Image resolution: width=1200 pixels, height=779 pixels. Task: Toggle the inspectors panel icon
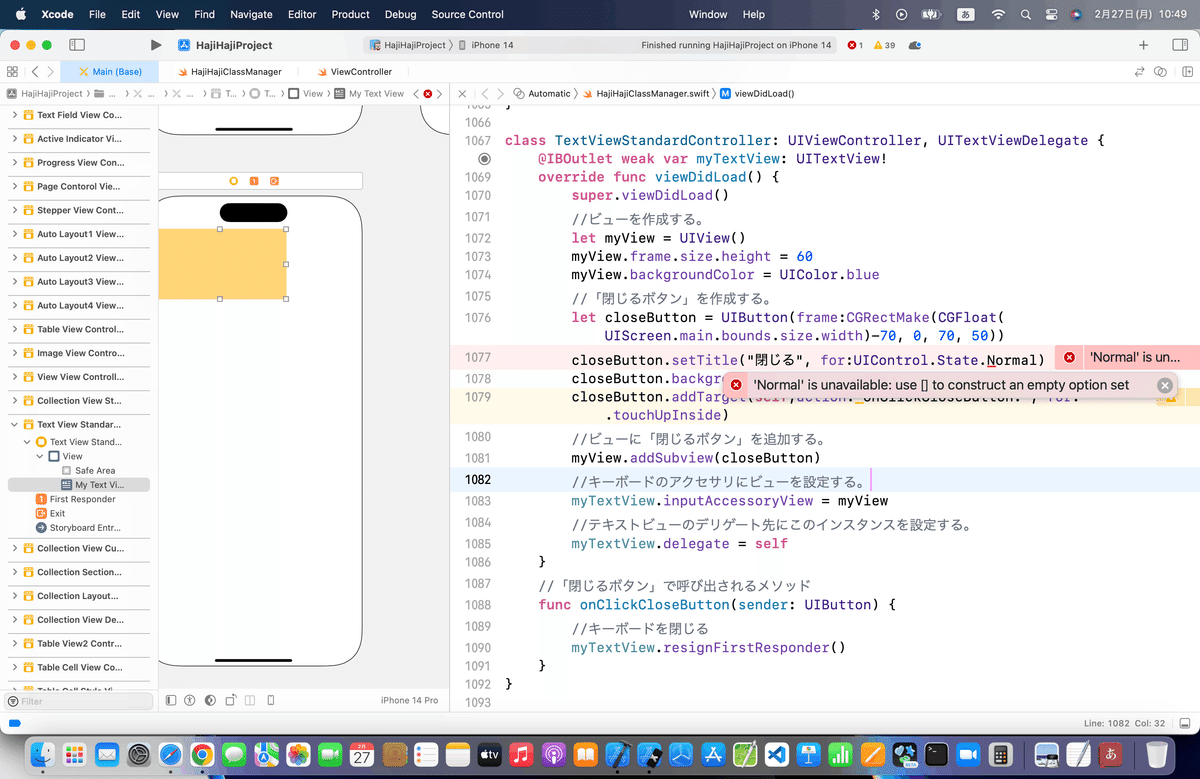click(1179, 45)
